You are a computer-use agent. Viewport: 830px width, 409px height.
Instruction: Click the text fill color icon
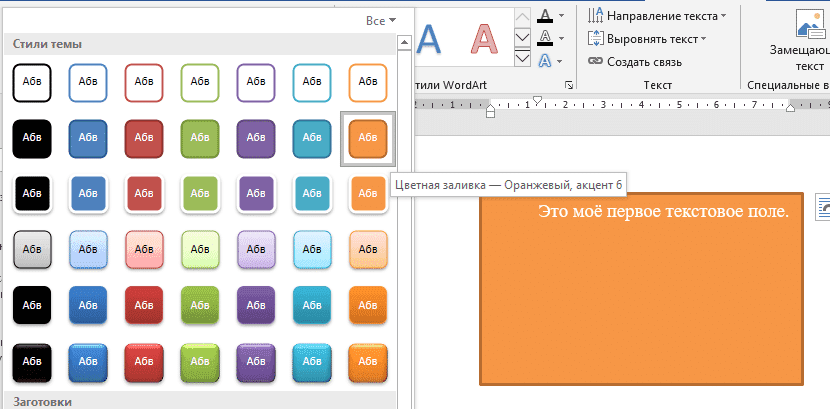pyautogui.click(x=545, y=15)
